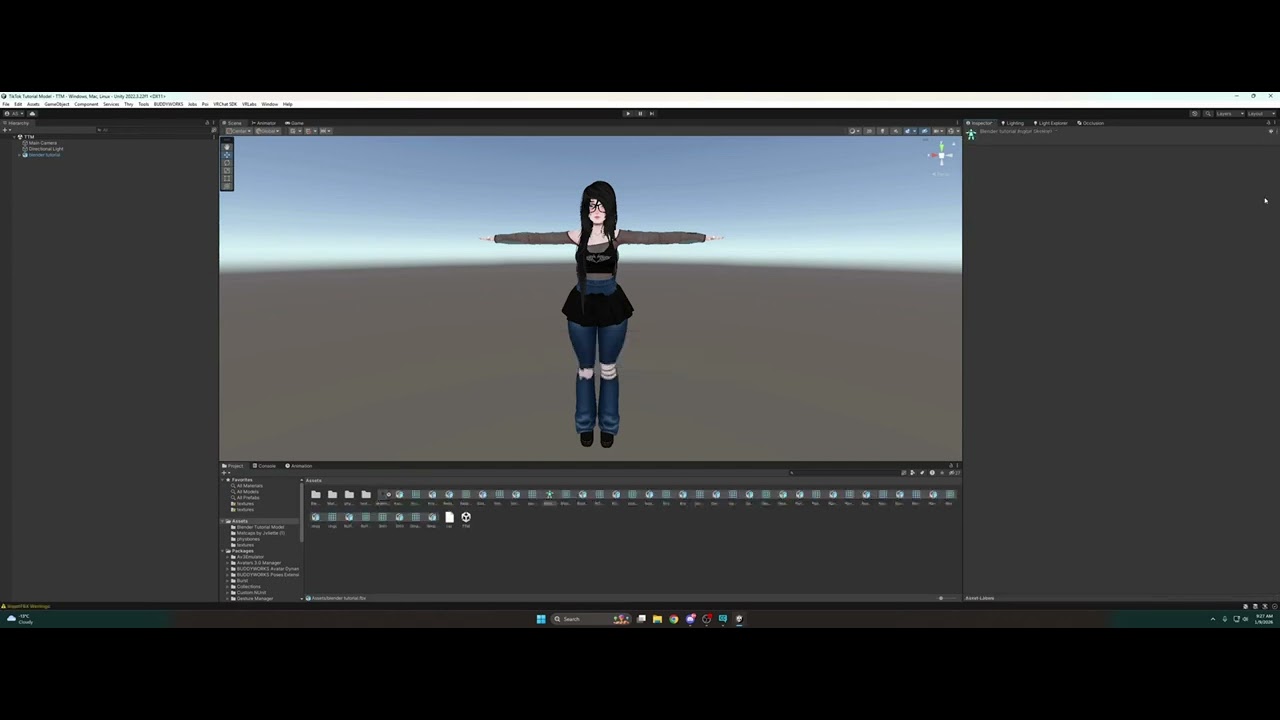Switch to the Light Explorer tab
Image resolution: width=1280 pixels, height=720 pixels.
(1050, 123)
